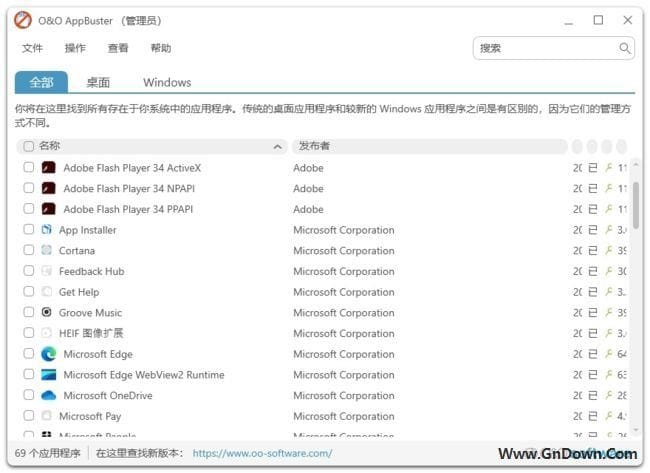Click status icon in Microsoft Edge row
650x473 pixels.
tap(593, 354)
